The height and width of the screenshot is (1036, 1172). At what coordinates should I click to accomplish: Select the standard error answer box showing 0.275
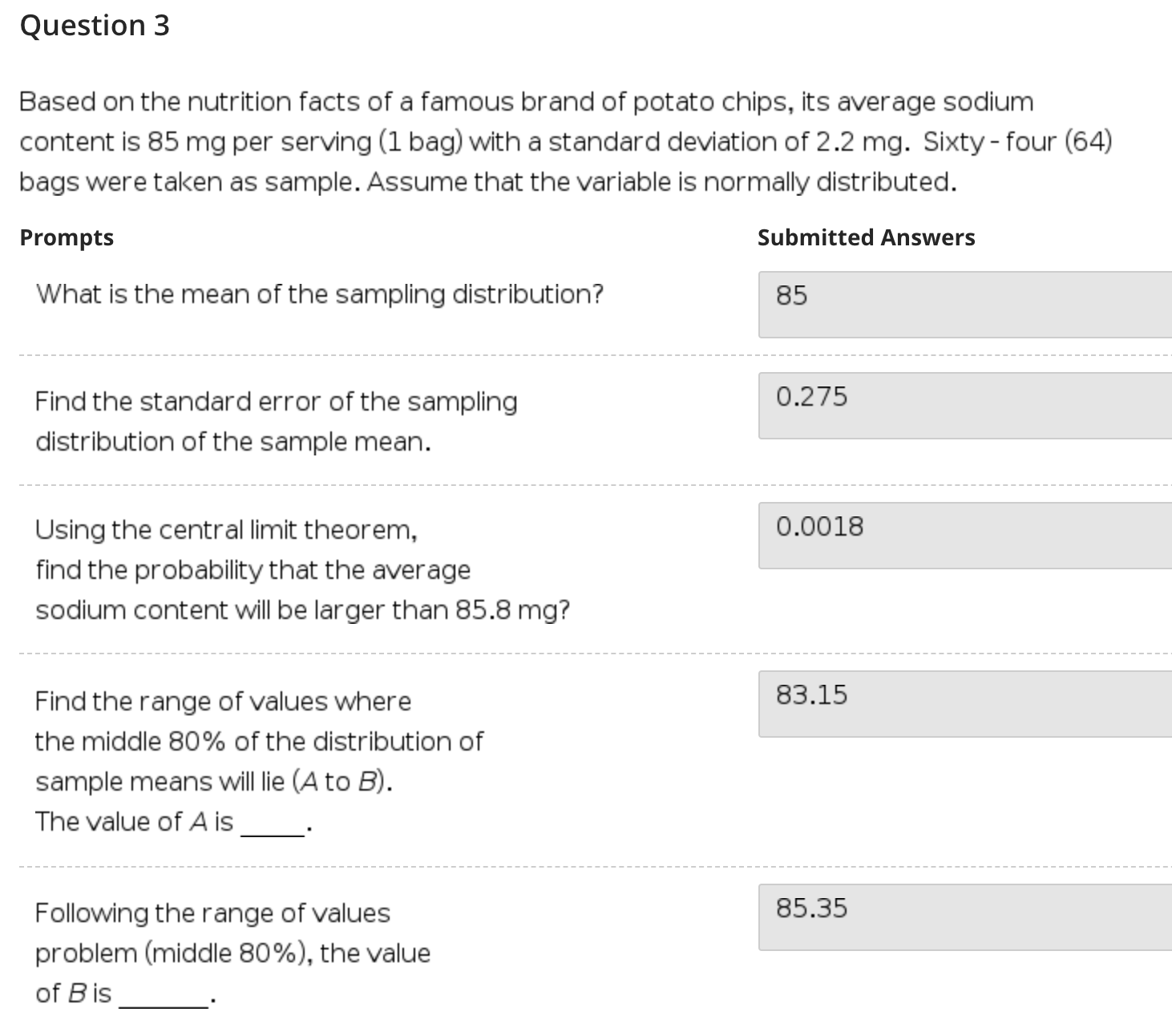(x=962, y=407)
